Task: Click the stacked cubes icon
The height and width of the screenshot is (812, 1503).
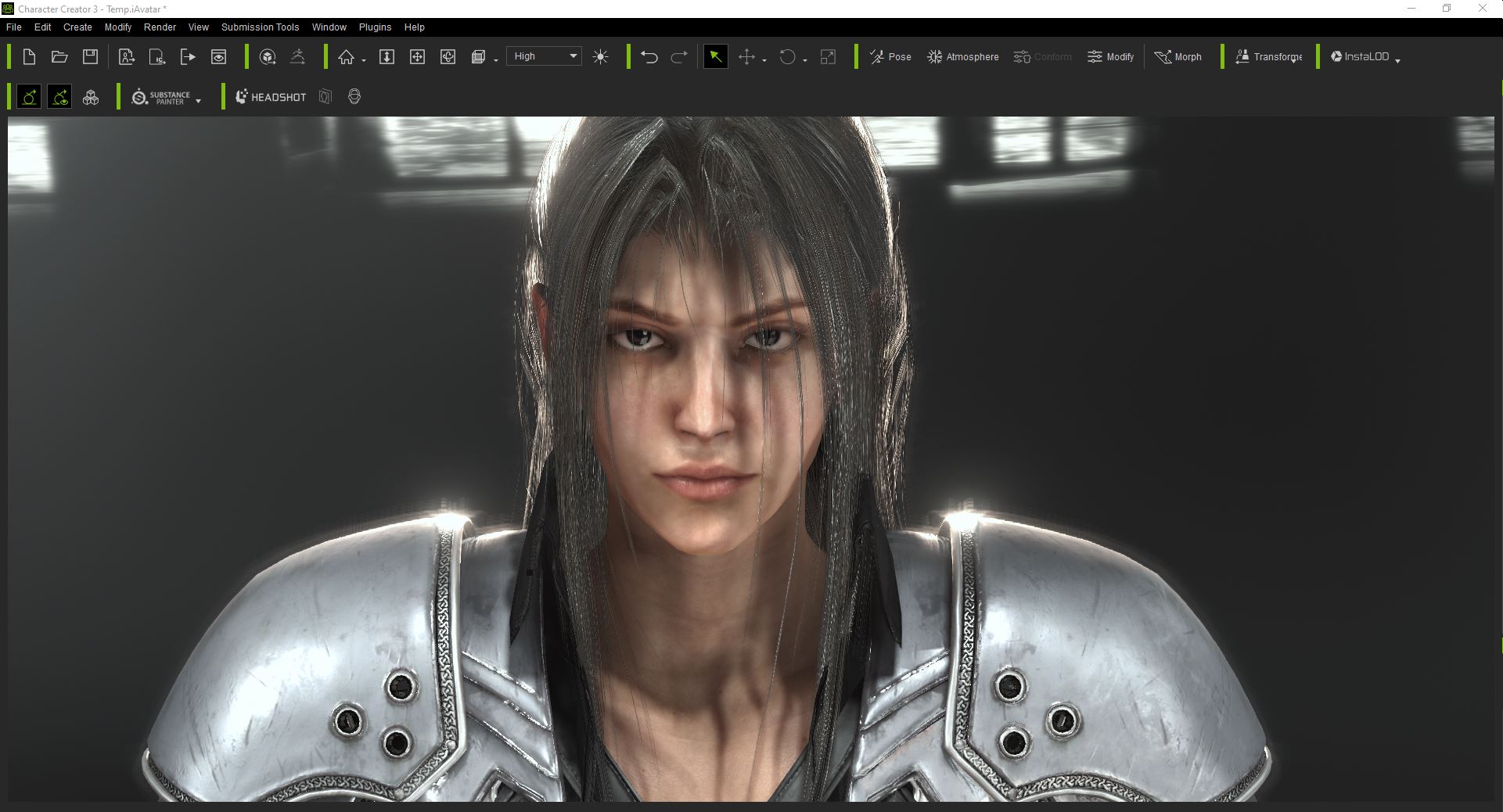Action: coord(91,97)
